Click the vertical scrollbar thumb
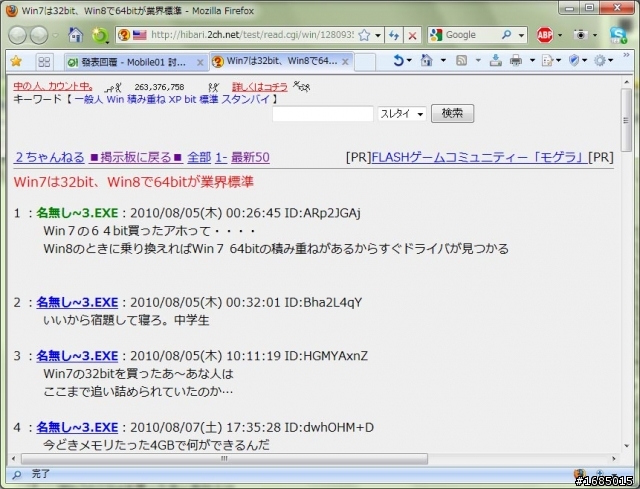This screenshot has height=489, width=640. [x=626, y=120]
